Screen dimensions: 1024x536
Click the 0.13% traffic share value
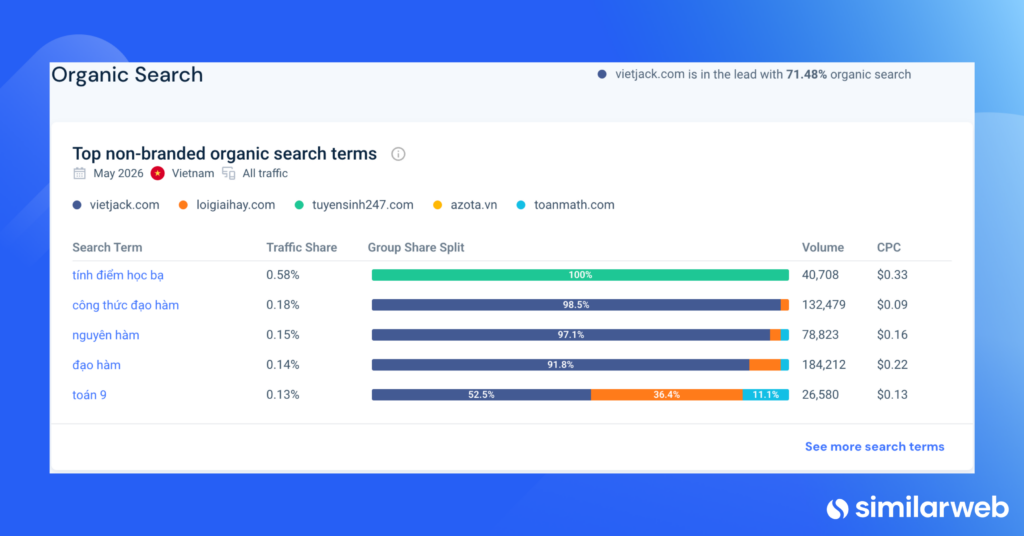(283, 395)
